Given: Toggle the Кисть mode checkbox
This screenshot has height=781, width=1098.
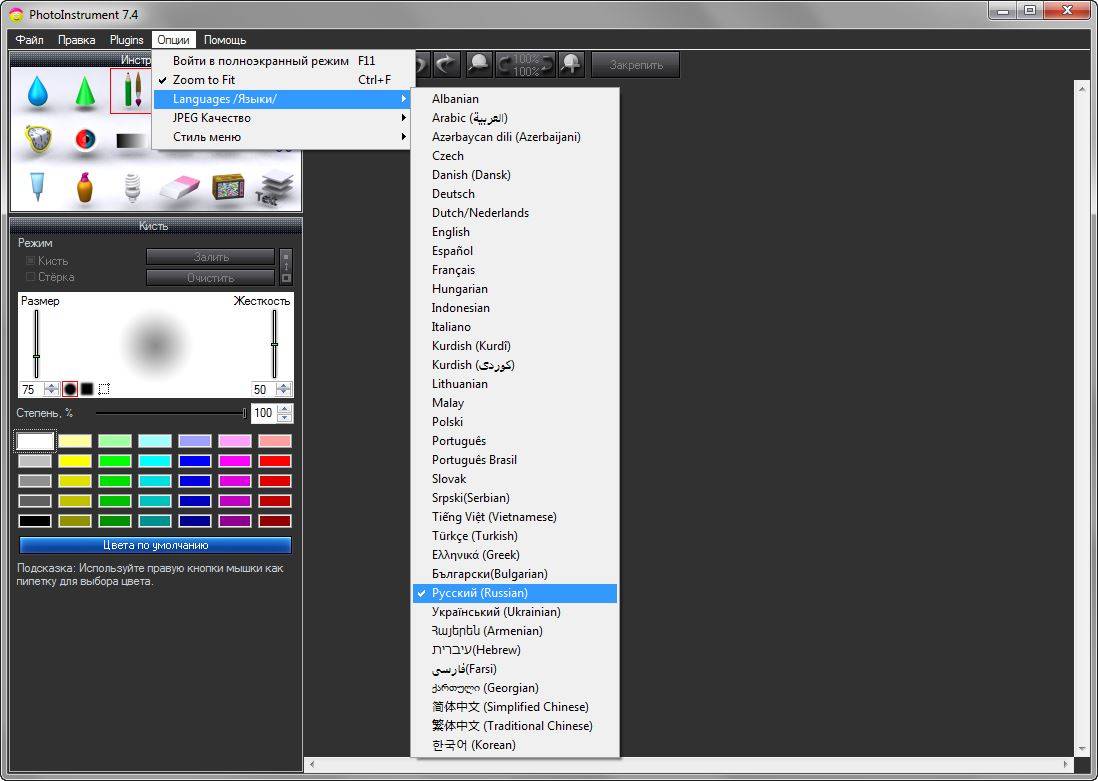Looking at the screenshot, I should 30,261.
